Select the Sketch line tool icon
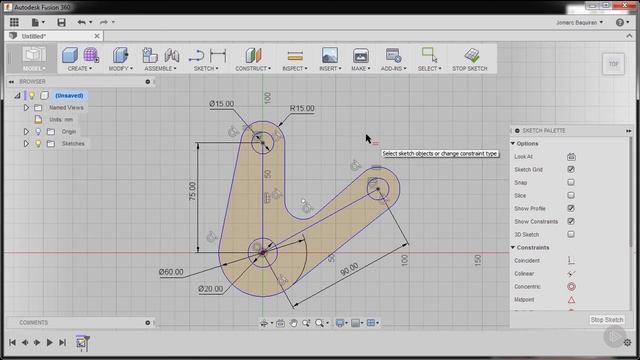The height and width of the screenshot is (360, 640). [196, 56]
